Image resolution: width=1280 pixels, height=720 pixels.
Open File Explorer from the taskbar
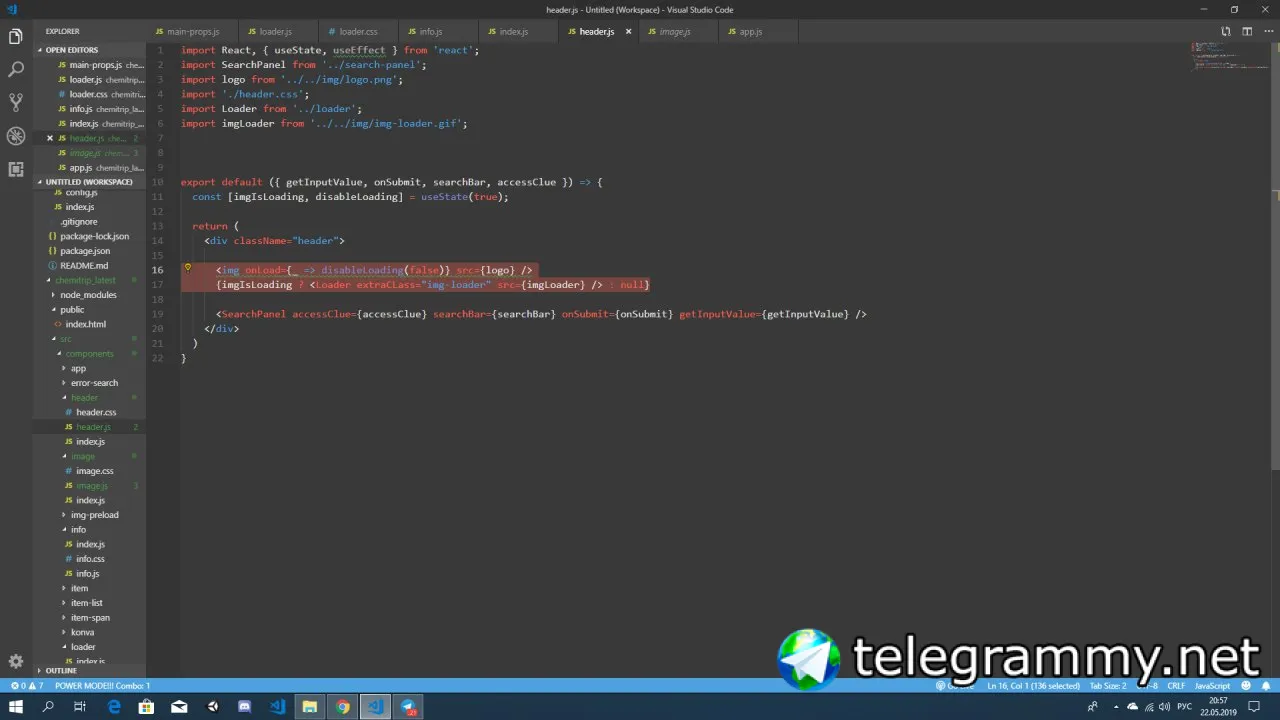[310, 707]
